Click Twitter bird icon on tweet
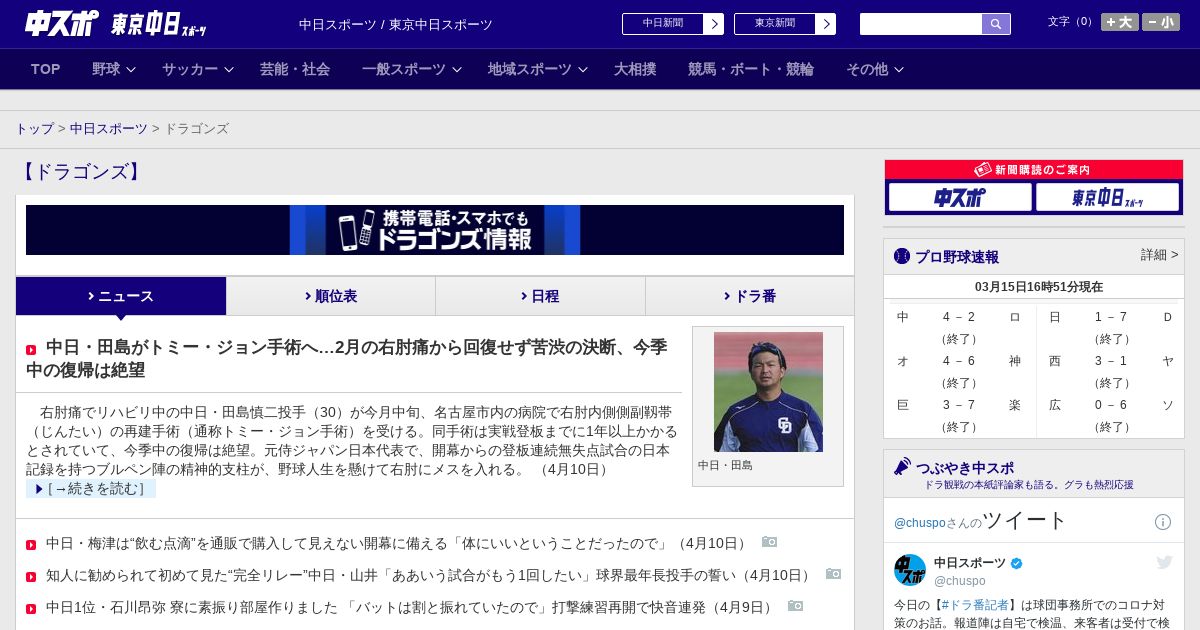Image resolution: width=1200 pixels, height=630 pixels. [1164, 562]
